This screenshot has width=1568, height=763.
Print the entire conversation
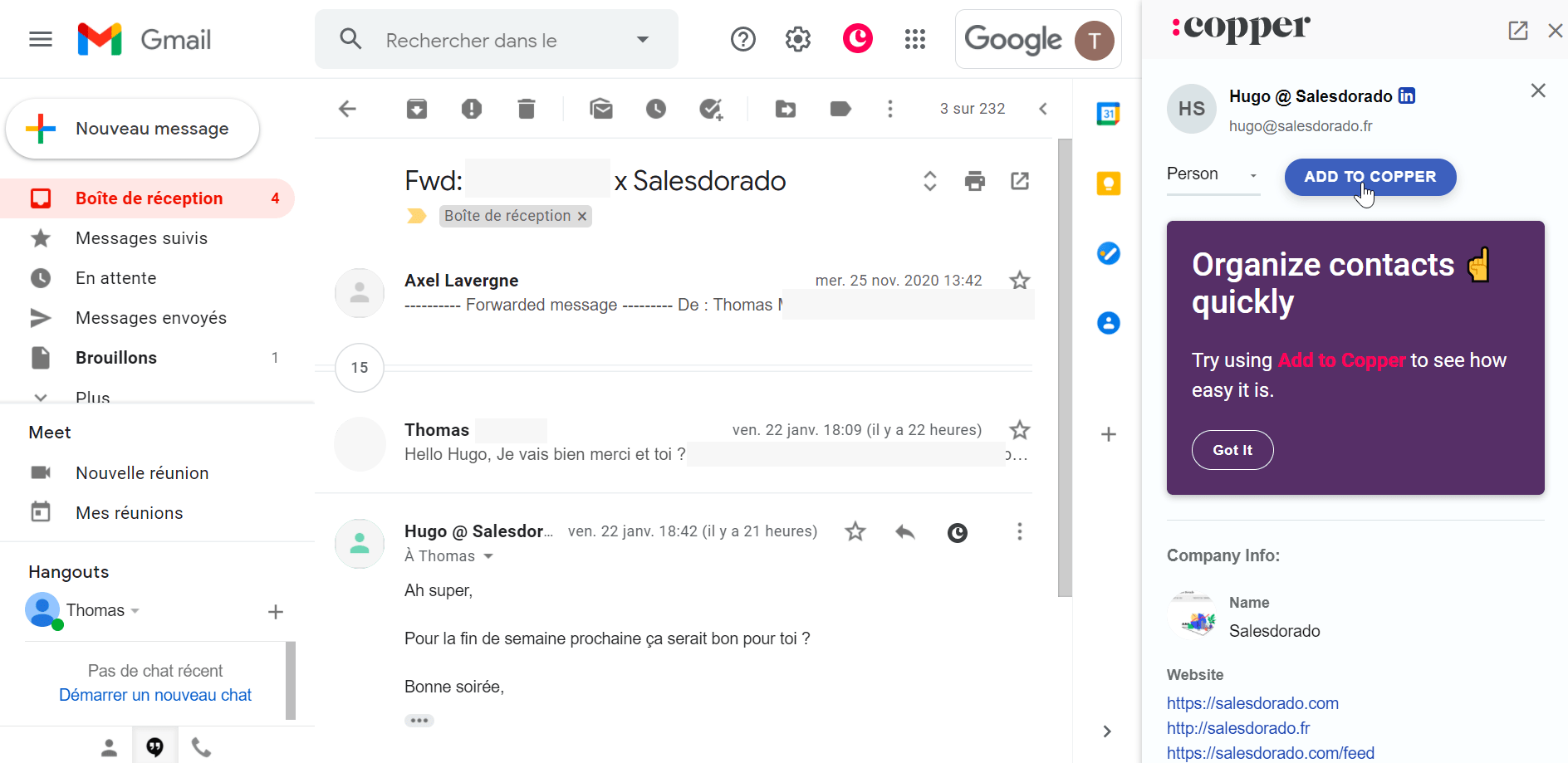[x=975, y=181]
